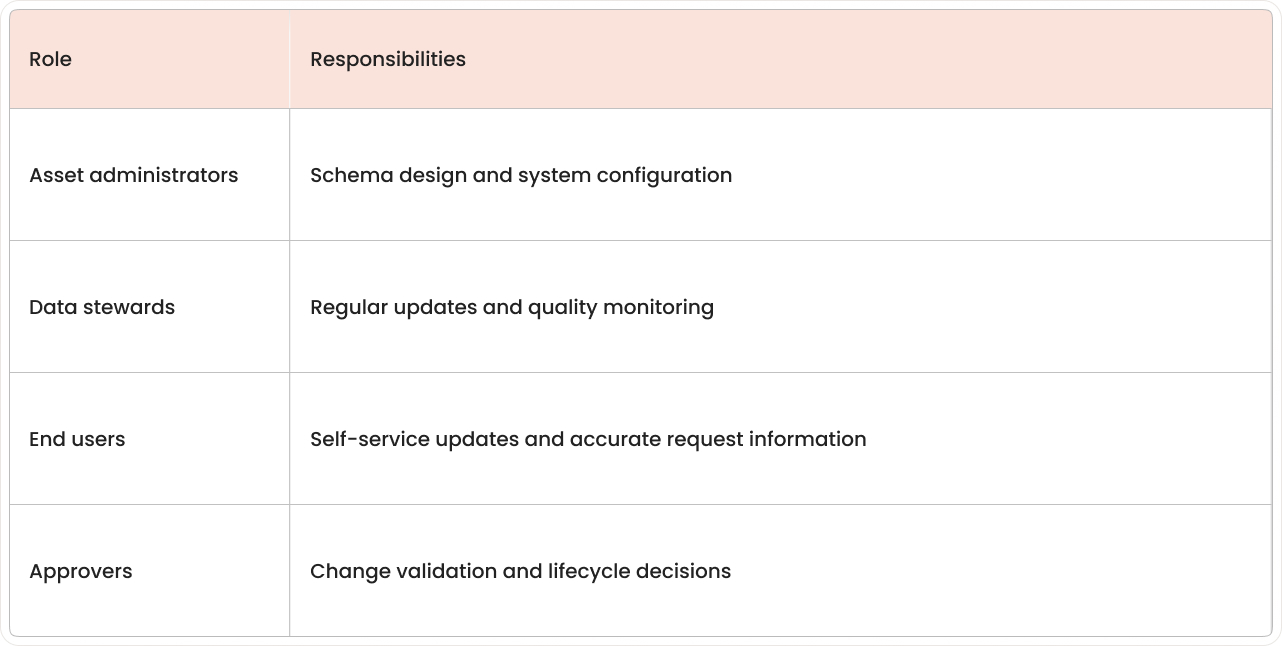Select the Data stewards role cell
Screen dimensions: 1282x646
[101, 308]
